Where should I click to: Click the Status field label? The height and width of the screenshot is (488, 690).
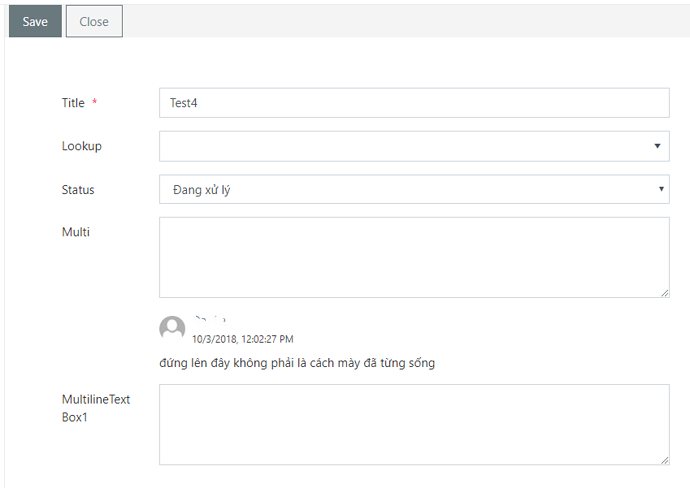(x=78, y=190)
